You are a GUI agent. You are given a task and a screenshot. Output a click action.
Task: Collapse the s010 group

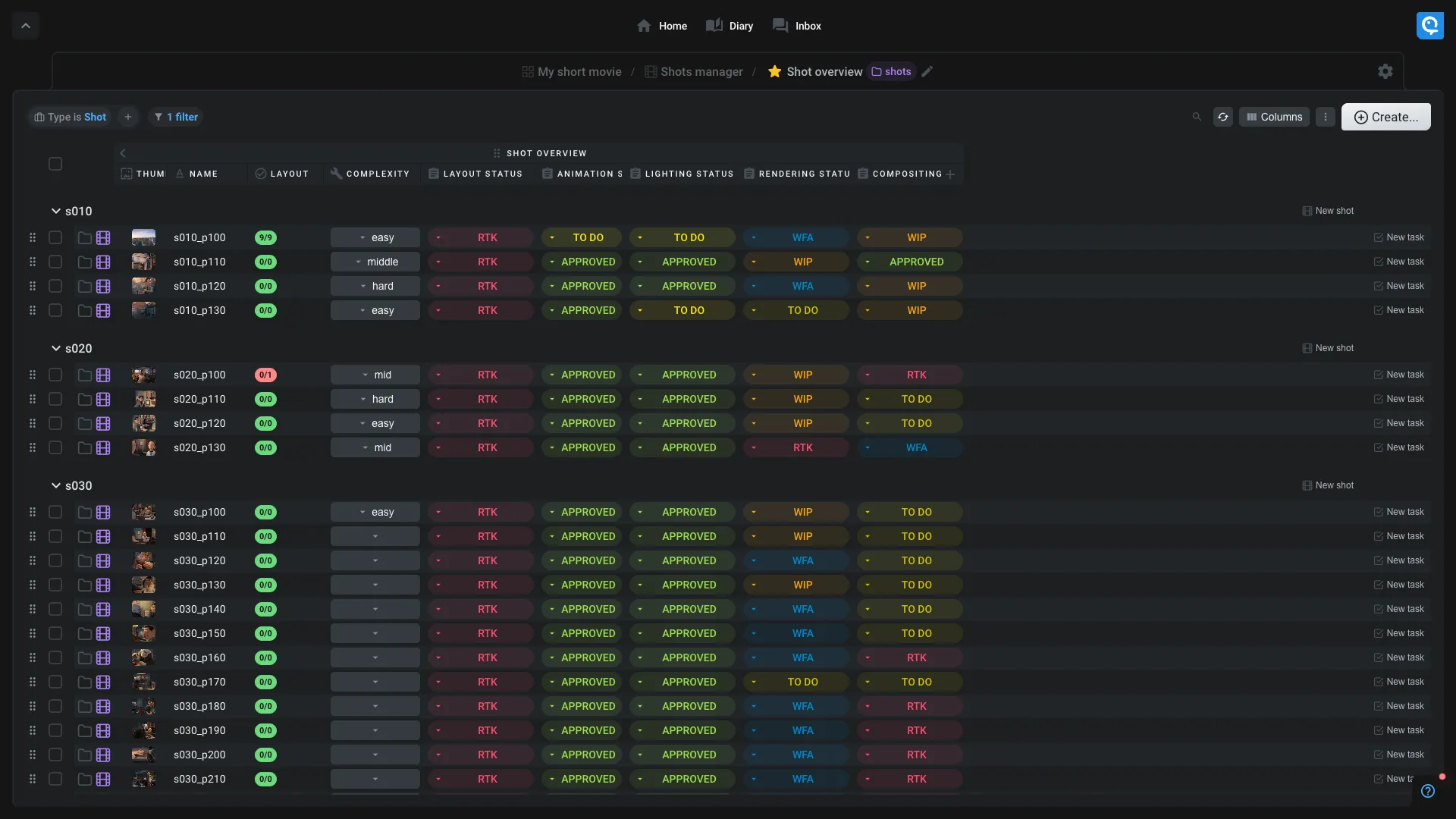(x=55, y=211)
